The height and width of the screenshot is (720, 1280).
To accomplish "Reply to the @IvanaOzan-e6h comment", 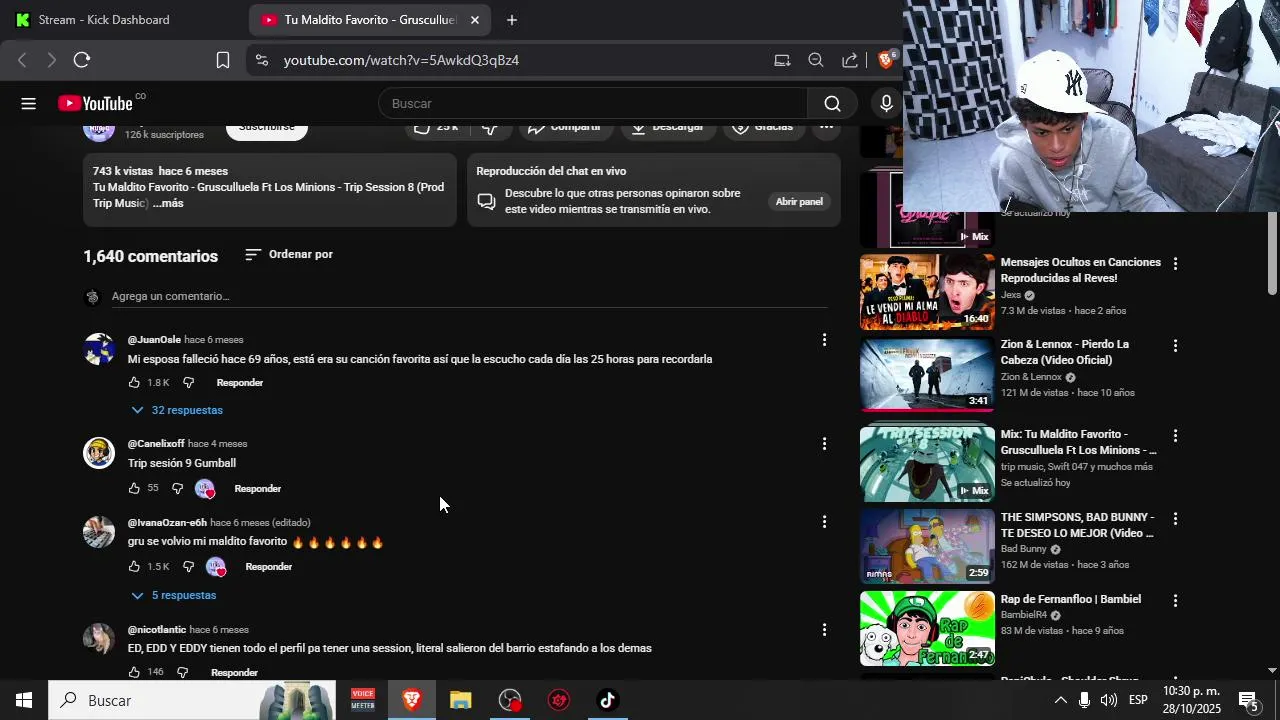I will (269, 566).
